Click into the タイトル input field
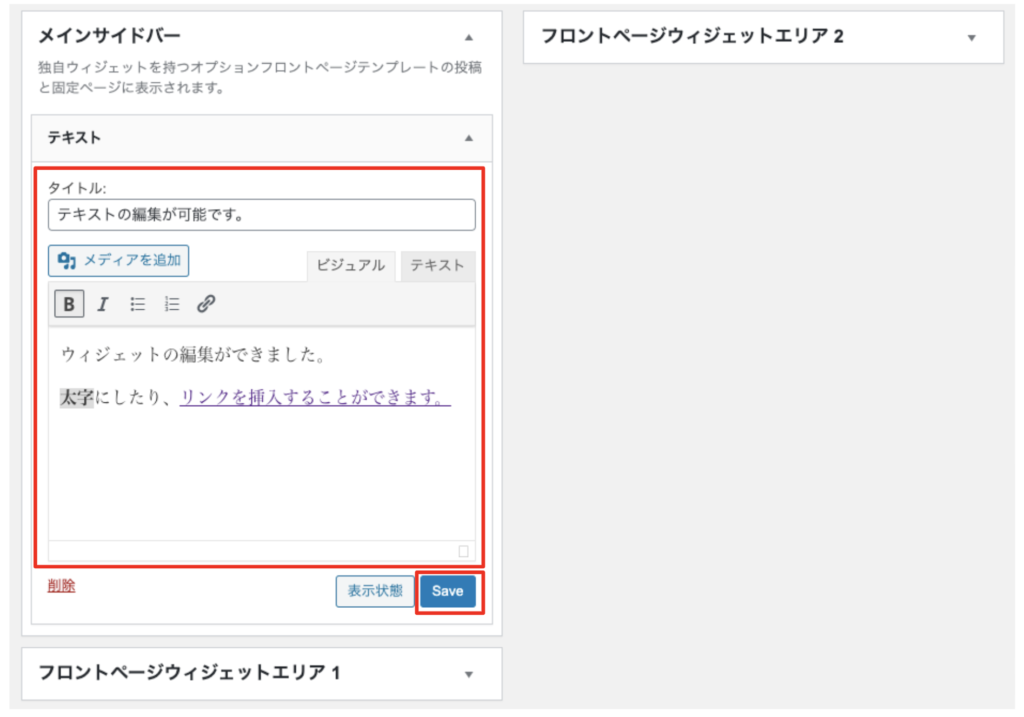The width and height of the screenshot is (1024, 717). point(261,215)
